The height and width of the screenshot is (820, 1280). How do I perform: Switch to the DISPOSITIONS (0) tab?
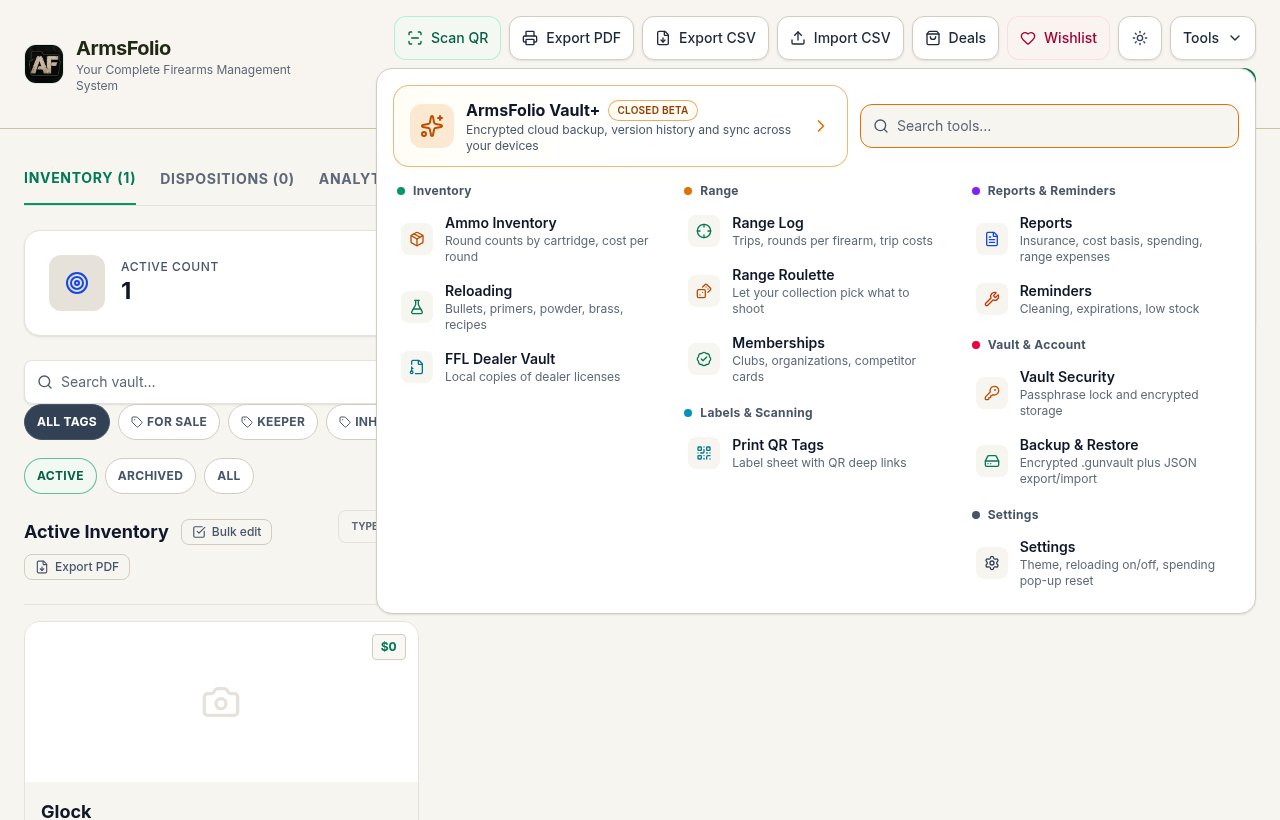coord(227,179)
